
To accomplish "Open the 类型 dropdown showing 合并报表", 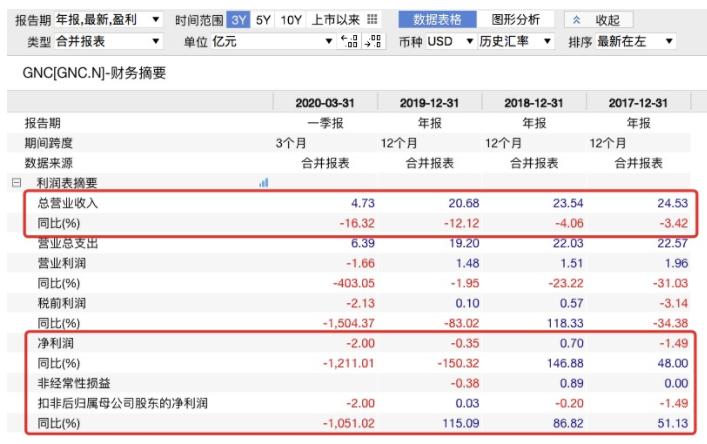I will (108, 41).
